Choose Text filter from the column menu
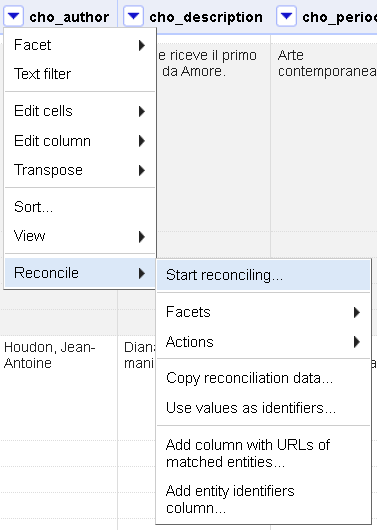Screen dimensions: 377x530 [80, 74]
